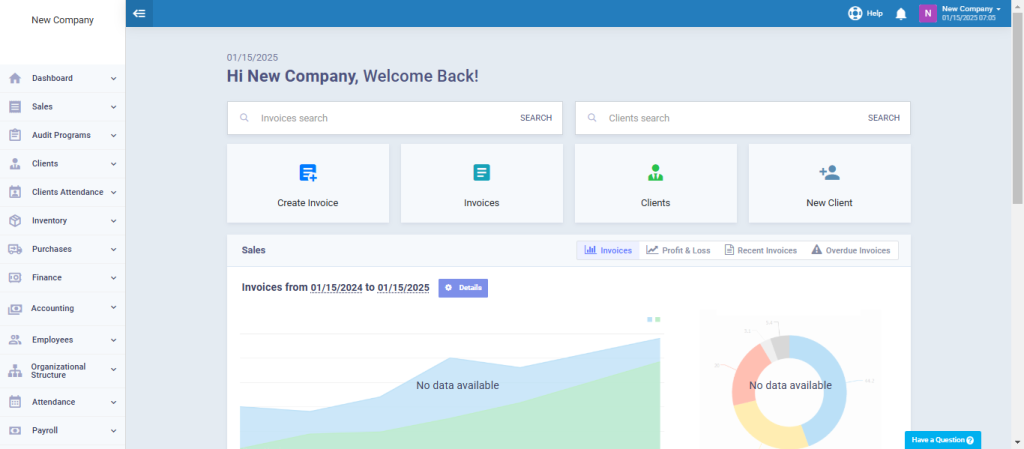
Task: Click the Purchases truck icon
Action: click(x=15, y=249)
